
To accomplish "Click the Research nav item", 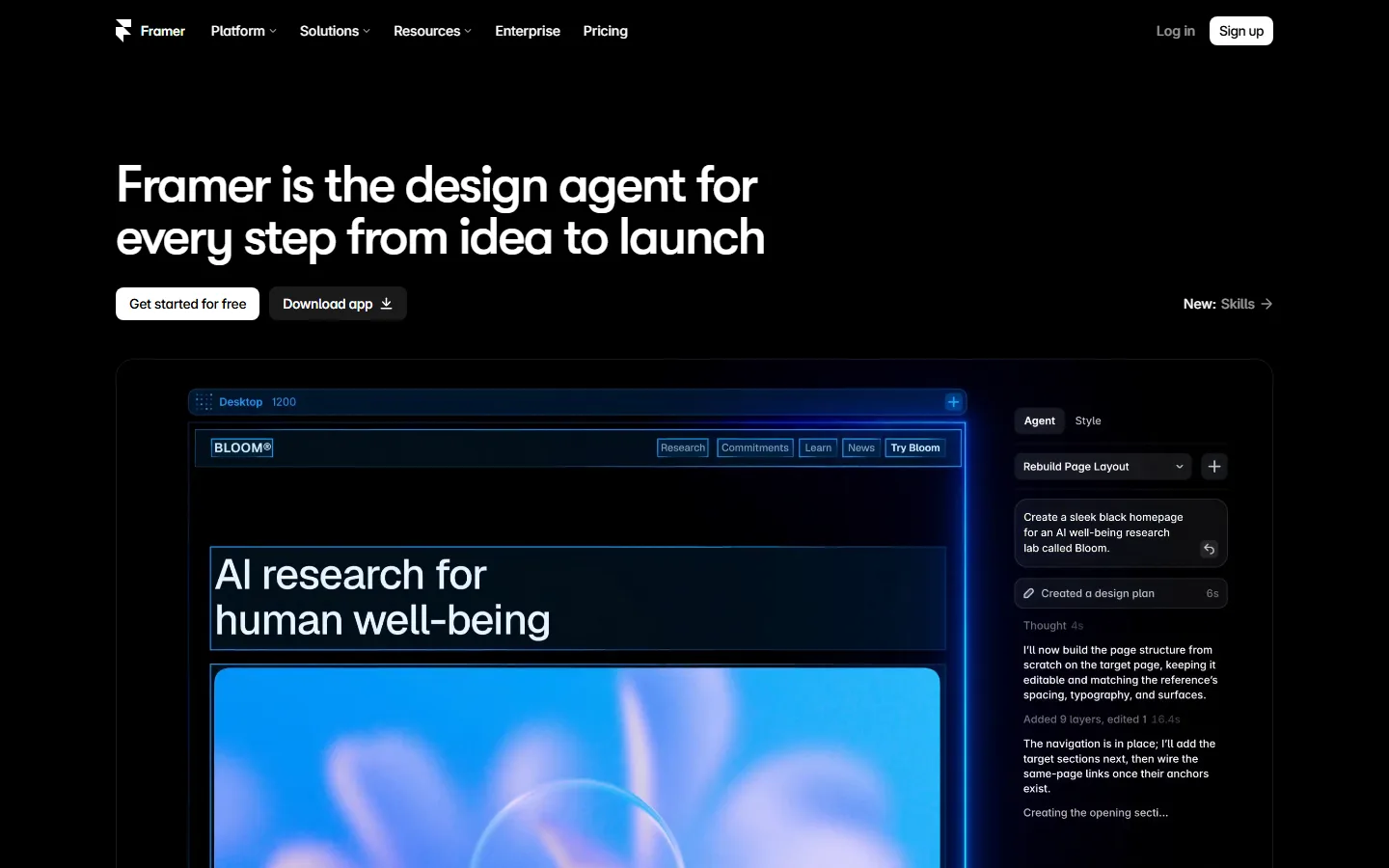I will 683,448.
